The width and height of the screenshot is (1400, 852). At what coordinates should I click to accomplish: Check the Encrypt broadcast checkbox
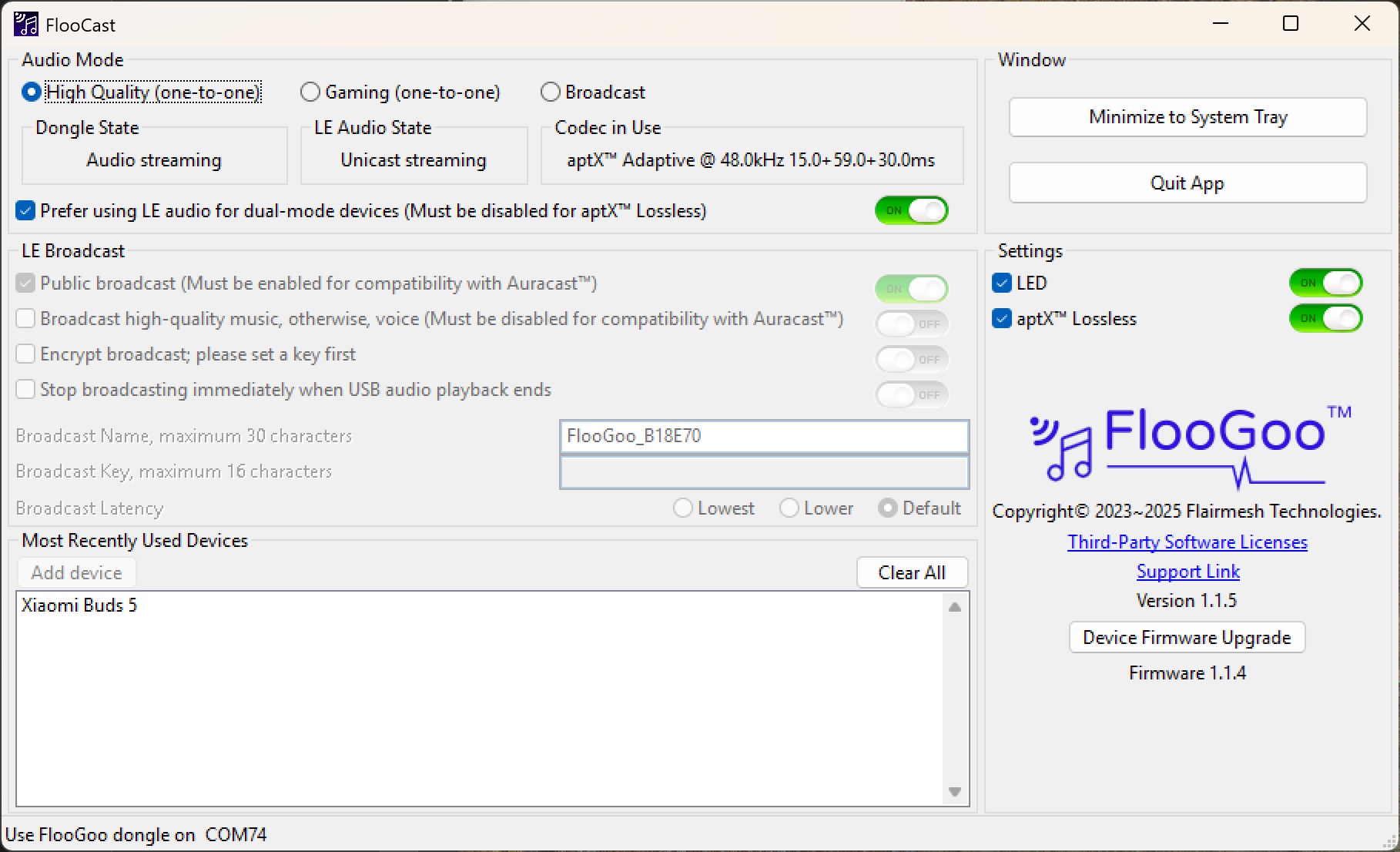coord(25,354)
